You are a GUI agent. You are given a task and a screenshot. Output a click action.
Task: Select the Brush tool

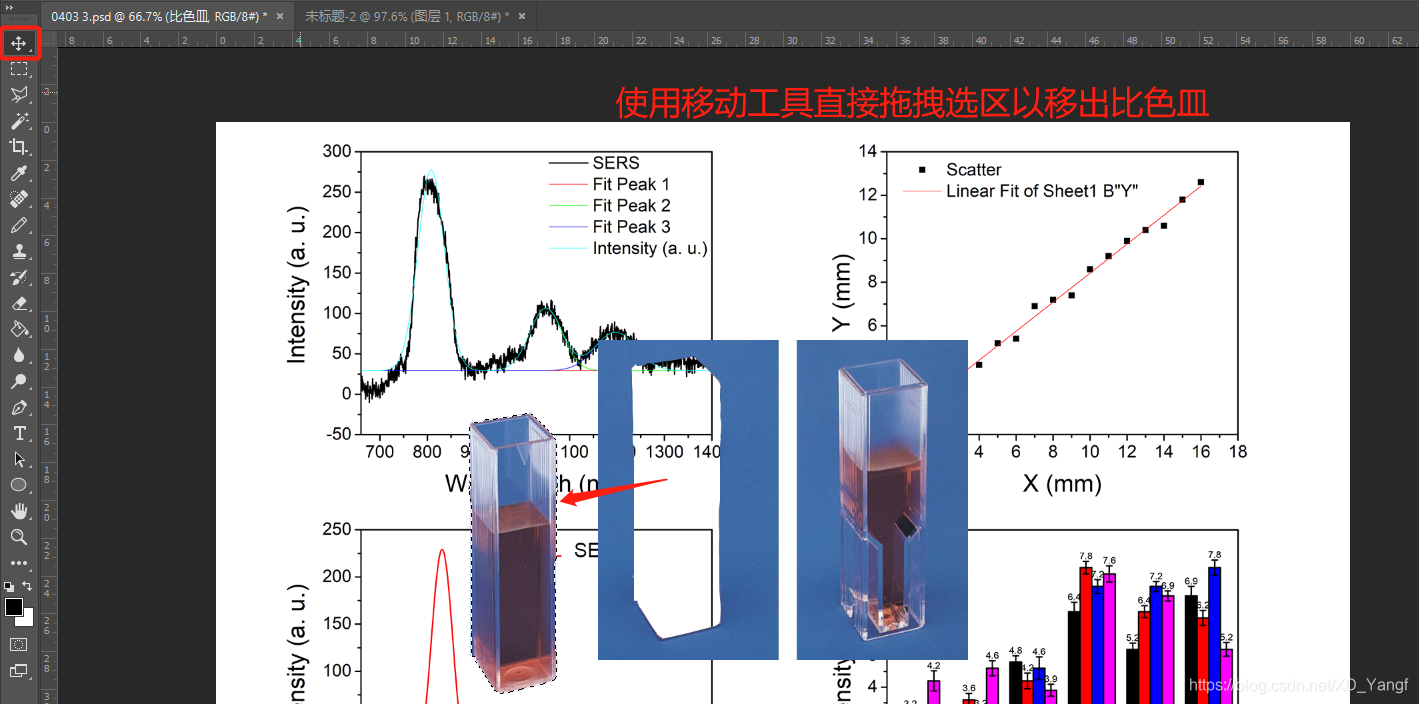coord(19,226)
